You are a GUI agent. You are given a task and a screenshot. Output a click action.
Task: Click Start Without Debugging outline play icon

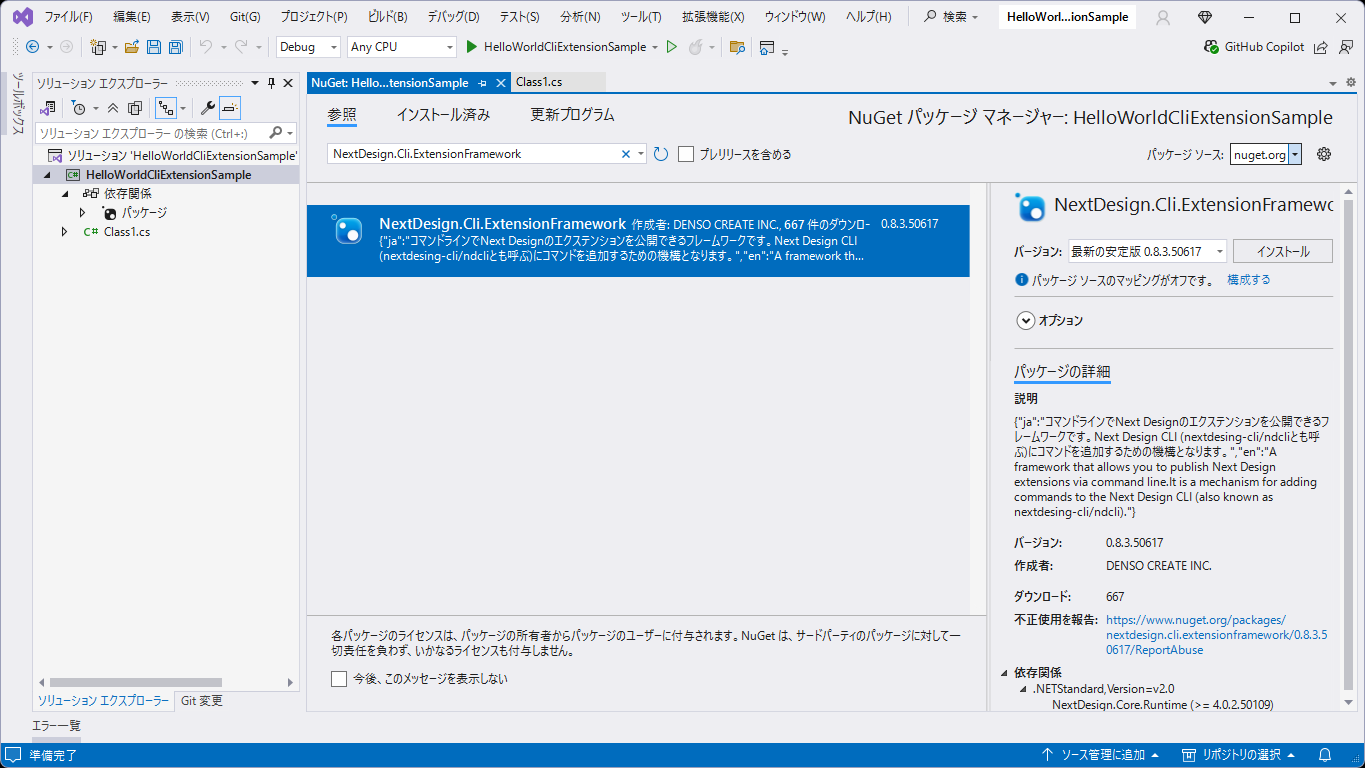coord(672,47)
